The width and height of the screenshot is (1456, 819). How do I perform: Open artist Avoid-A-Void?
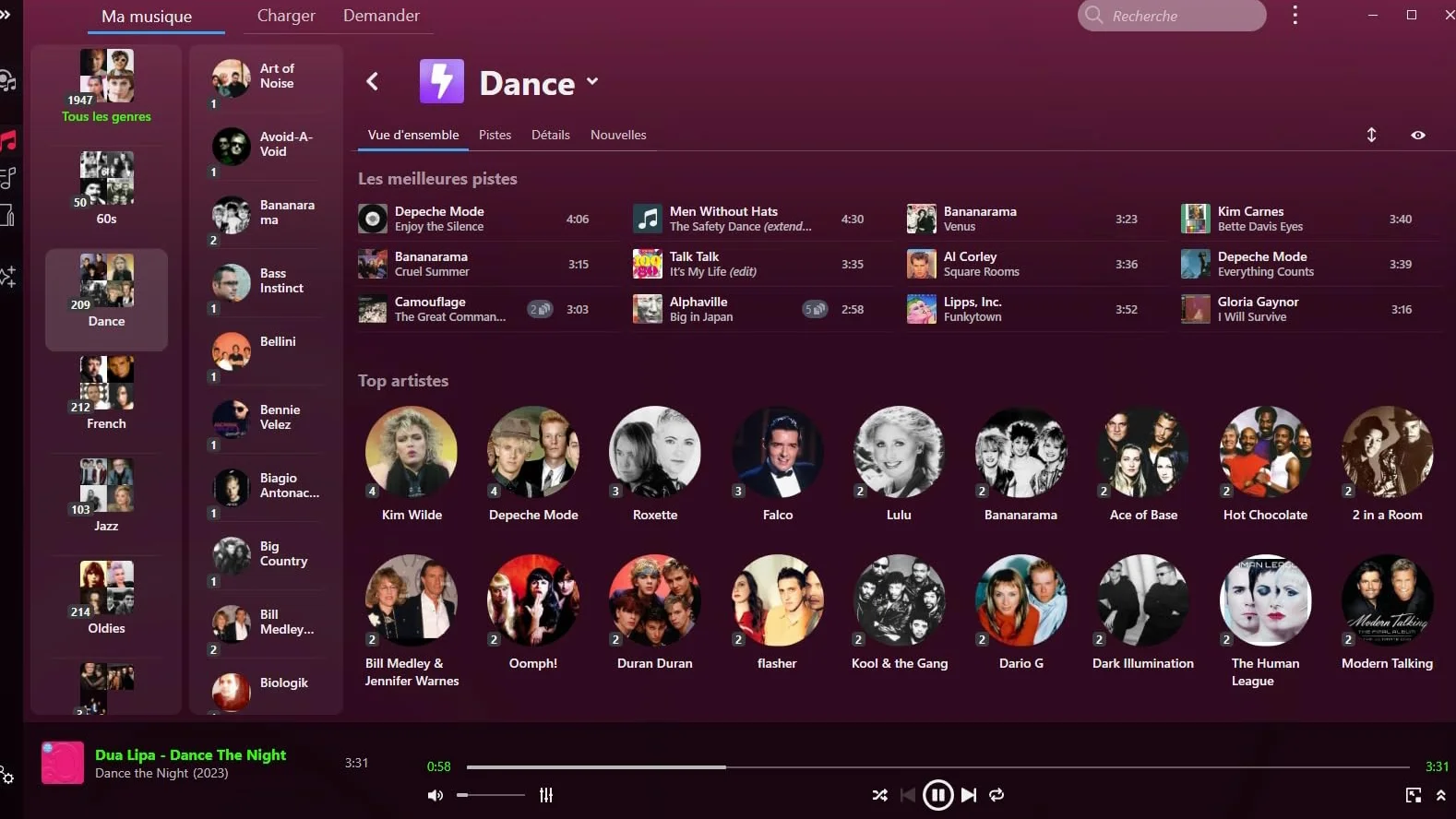tap(267, 148)
